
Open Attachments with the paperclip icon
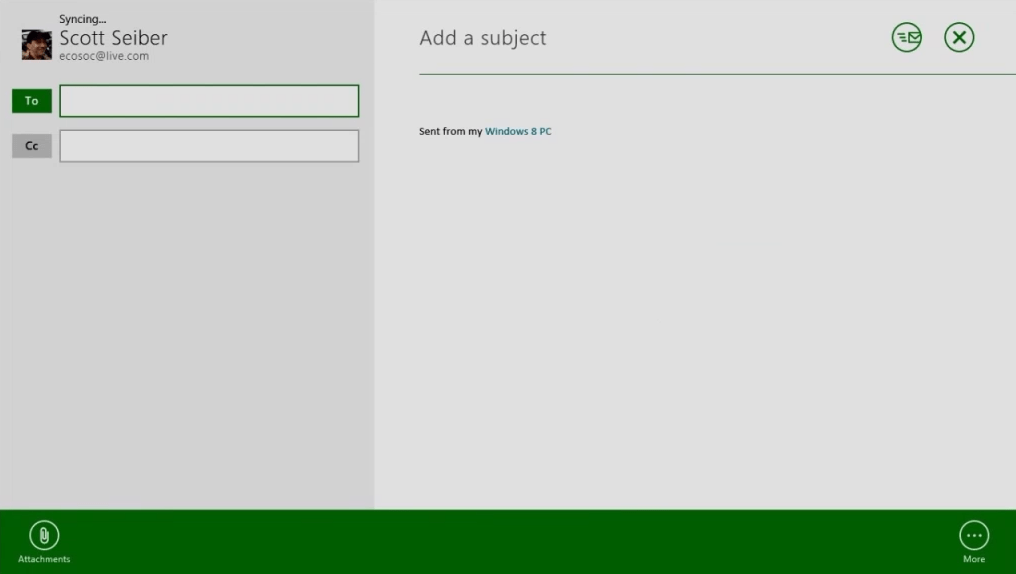tap(44, 535)
